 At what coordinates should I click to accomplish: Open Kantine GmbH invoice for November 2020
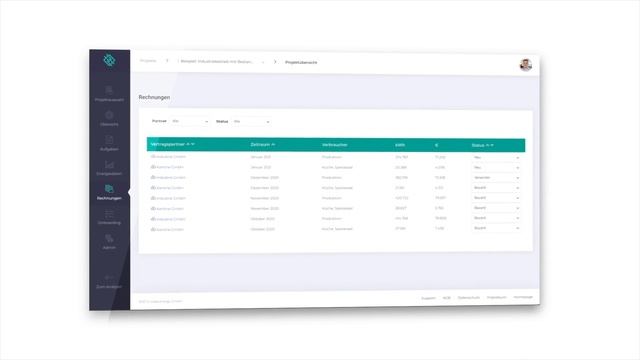click(167, 209)
